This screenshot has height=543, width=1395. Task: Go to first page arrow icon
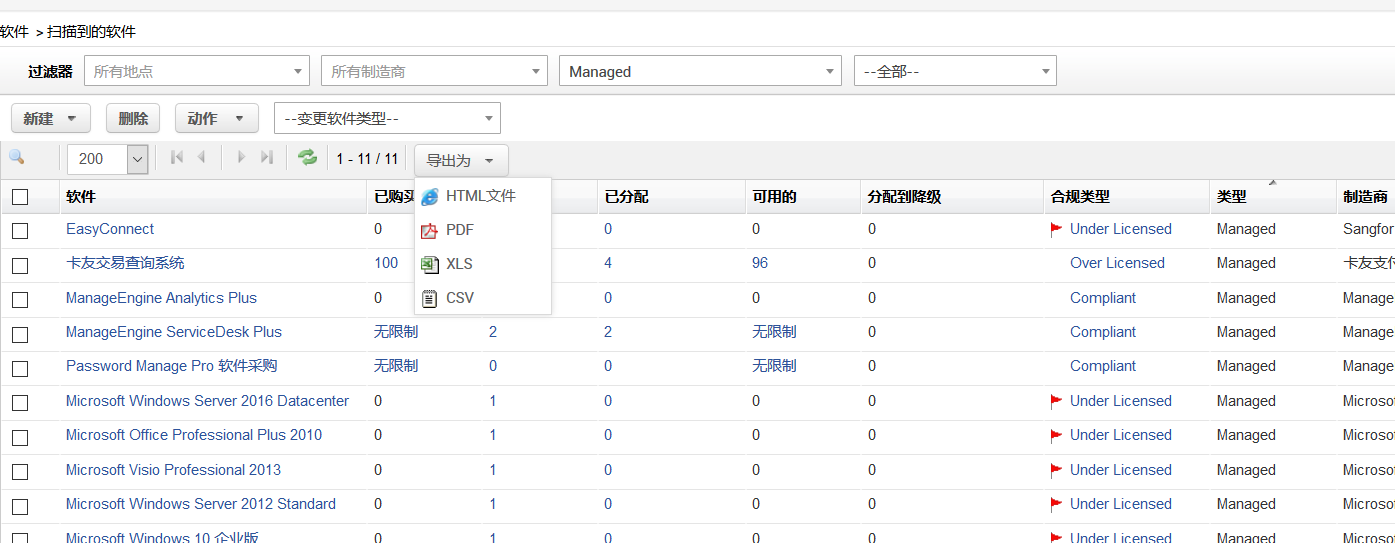click(177, 158)
